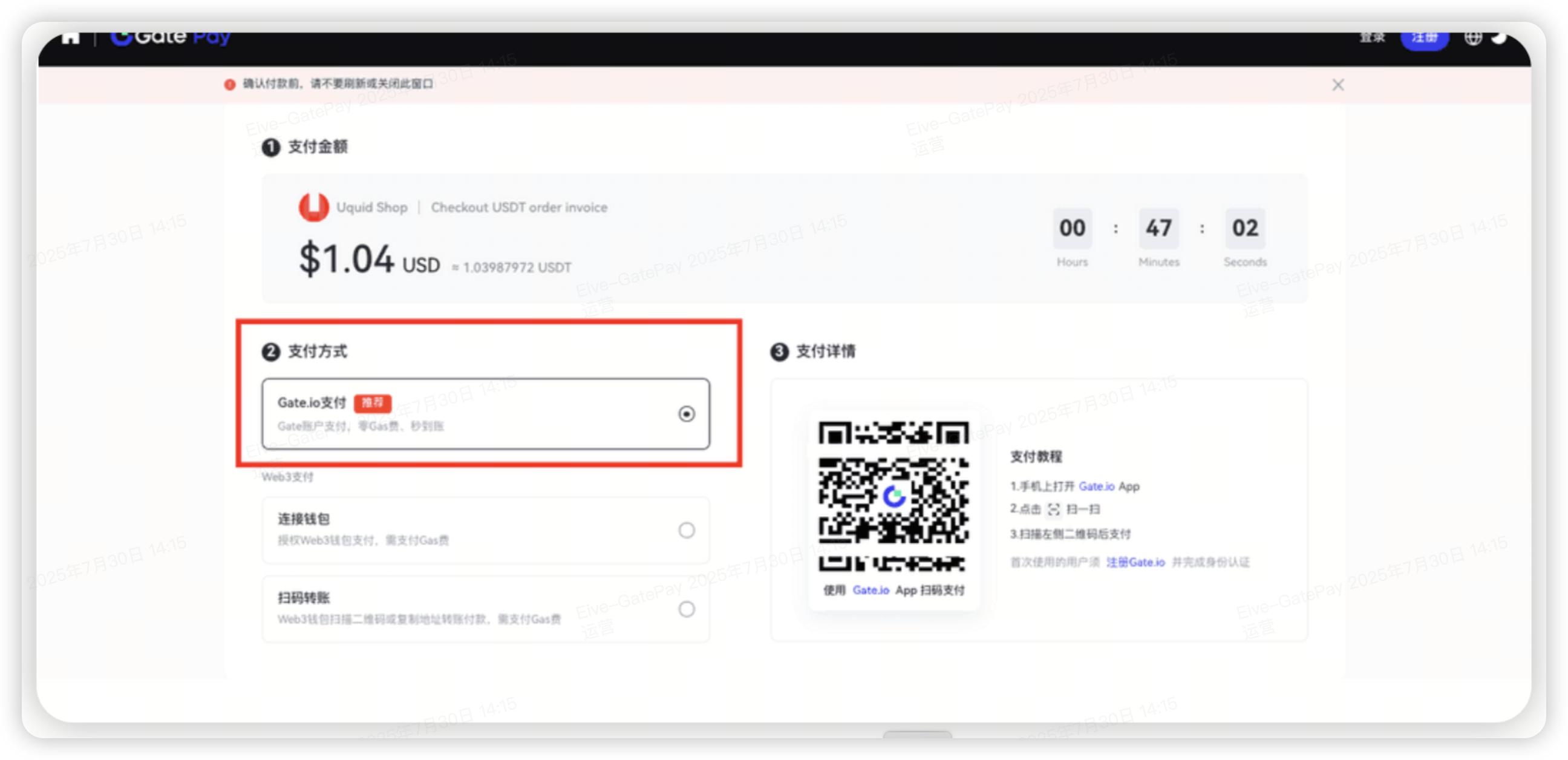Toggle dark mode moon icon
Image resolution: width=1568 pixels, height=760 pixels.
tap(1498, 37)
